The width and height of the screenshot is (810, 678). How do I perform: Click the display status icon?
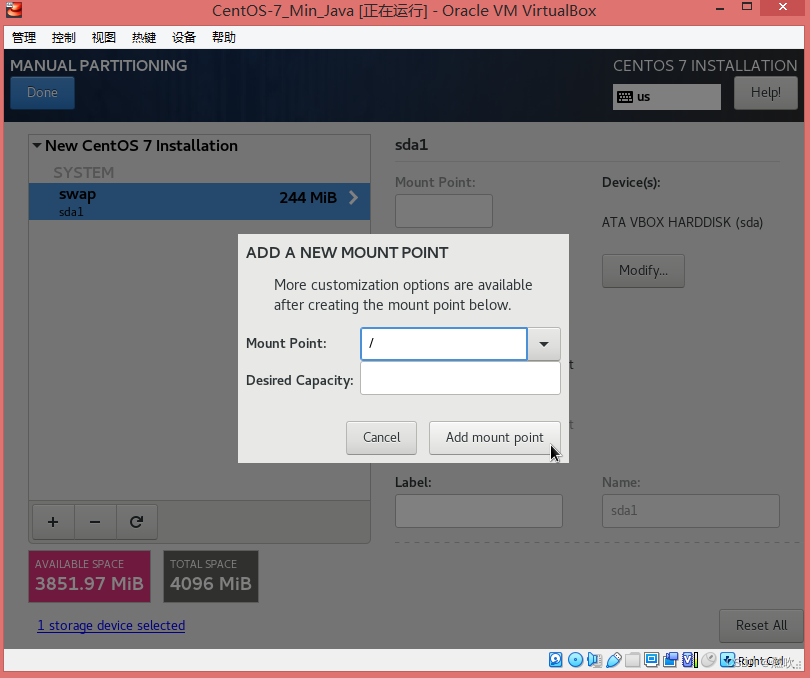pos(651,660)
